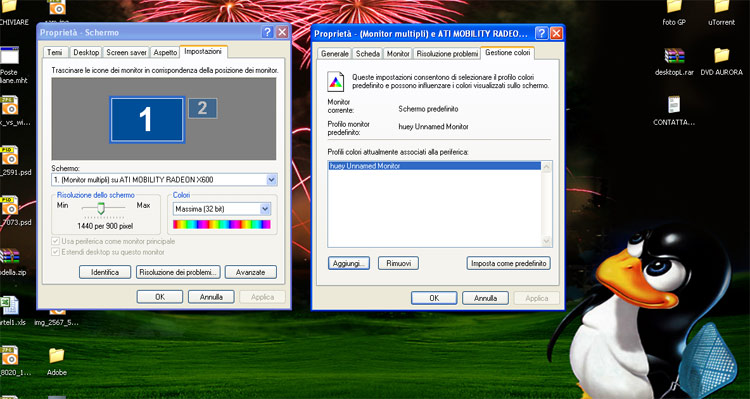
Task: Click the help question mark in Proprietà - Schermo
Action: [x=267, y=33]
